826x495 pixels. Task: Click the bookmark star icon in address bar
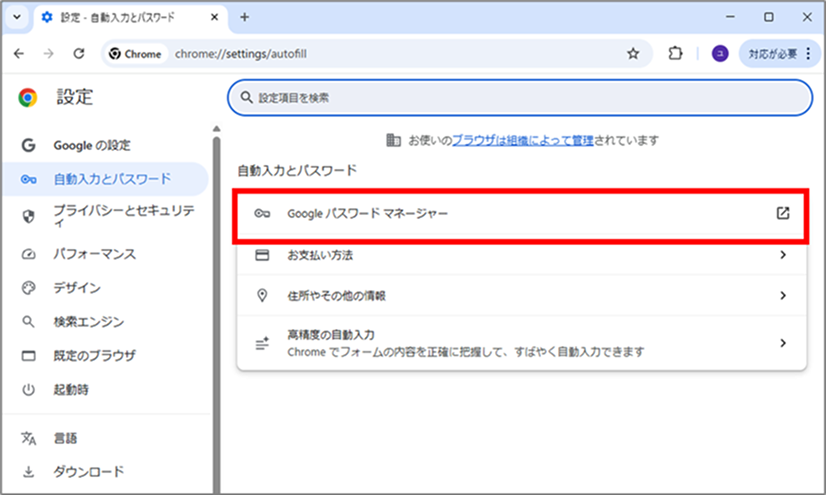tap(632, 54)
